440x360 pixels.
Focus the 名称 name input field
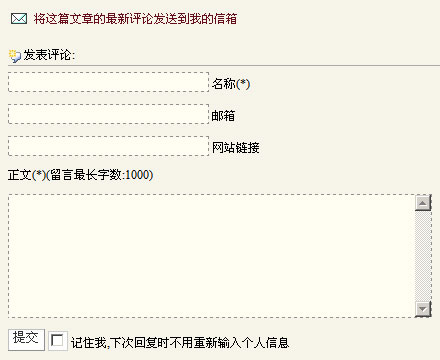pos(109,82)
